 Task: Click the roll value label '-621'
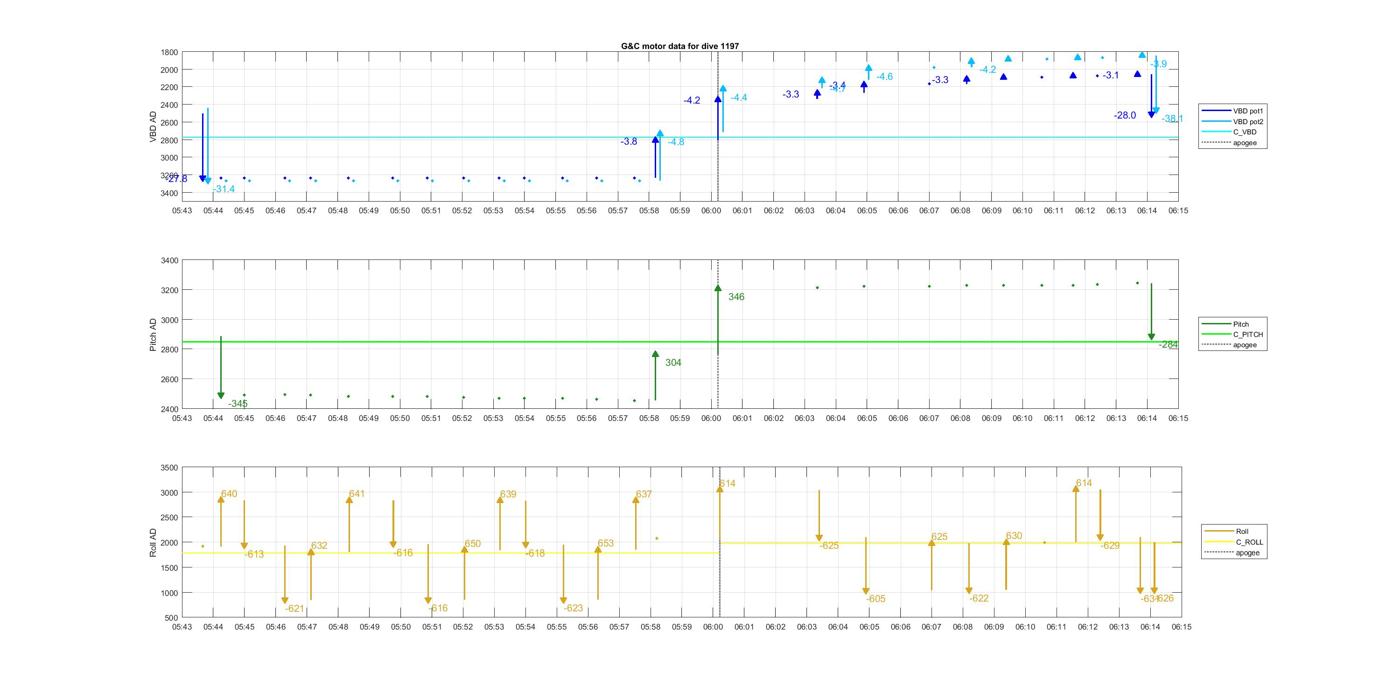tap(294, 609)
